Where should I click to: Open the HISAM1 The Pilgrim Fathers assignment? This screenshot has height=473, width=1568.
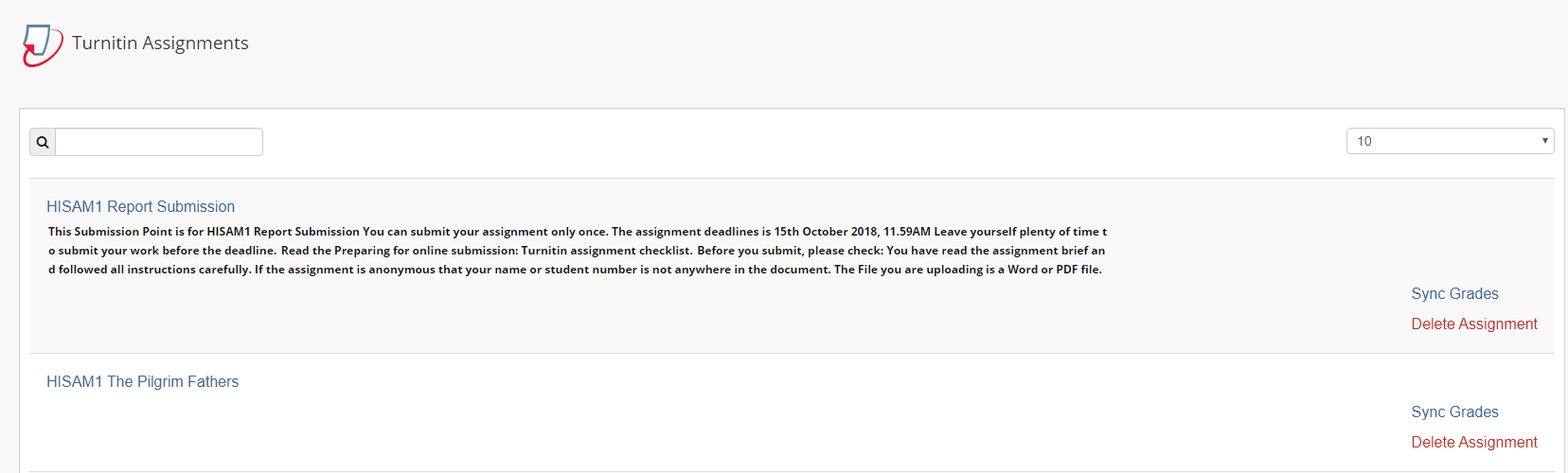click(143, 381)
